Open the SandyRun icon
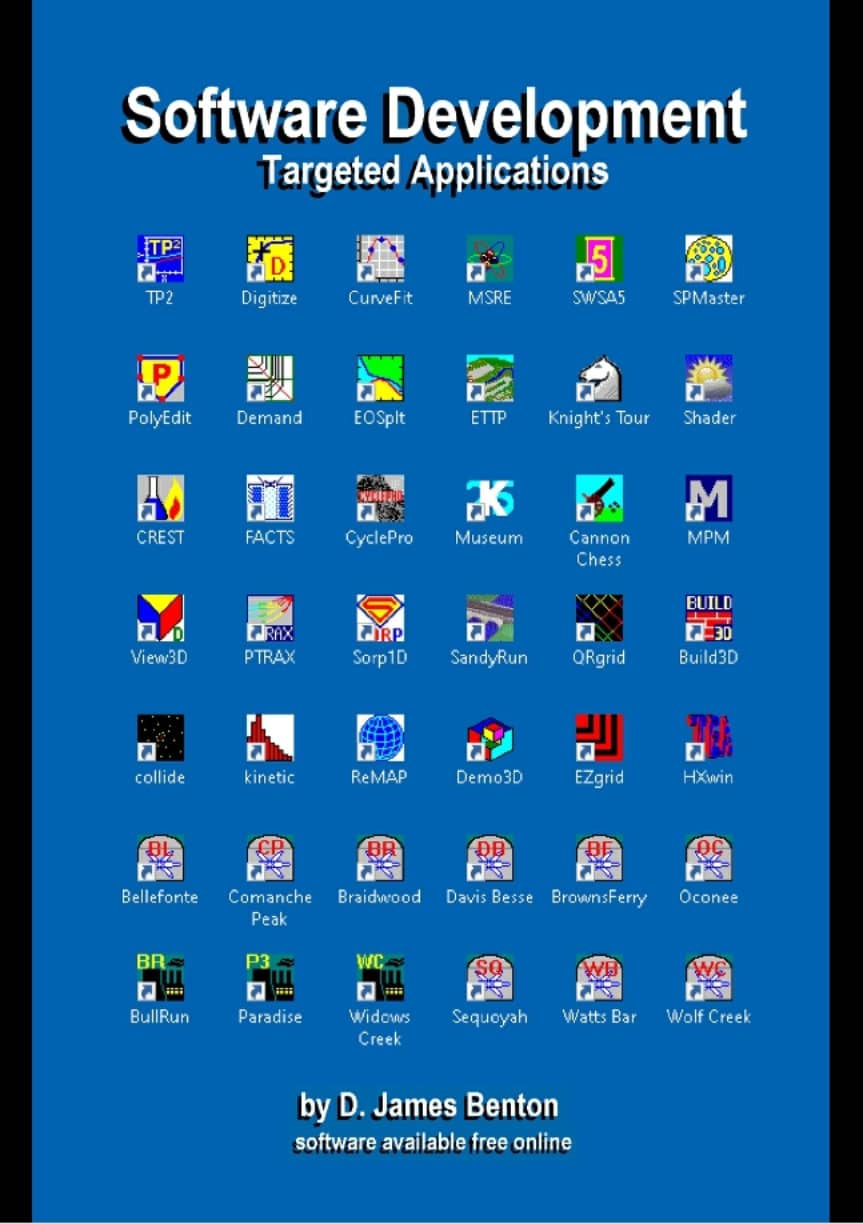Image resolution: width=863 pixels, height=1224 pixels. click(490, 619)
